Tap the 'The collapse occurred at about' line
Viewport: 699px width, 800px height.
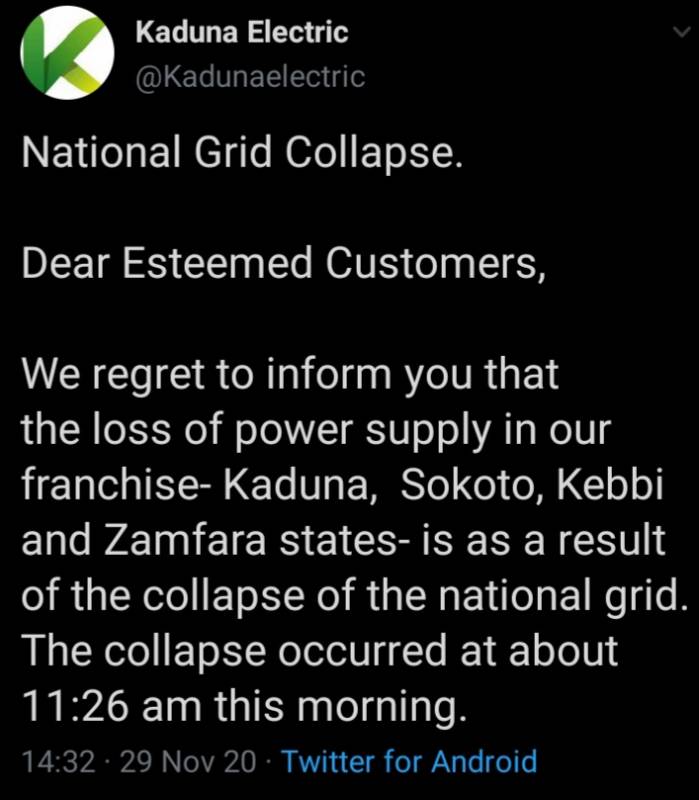pyautogui.click(x=319, y=651)
